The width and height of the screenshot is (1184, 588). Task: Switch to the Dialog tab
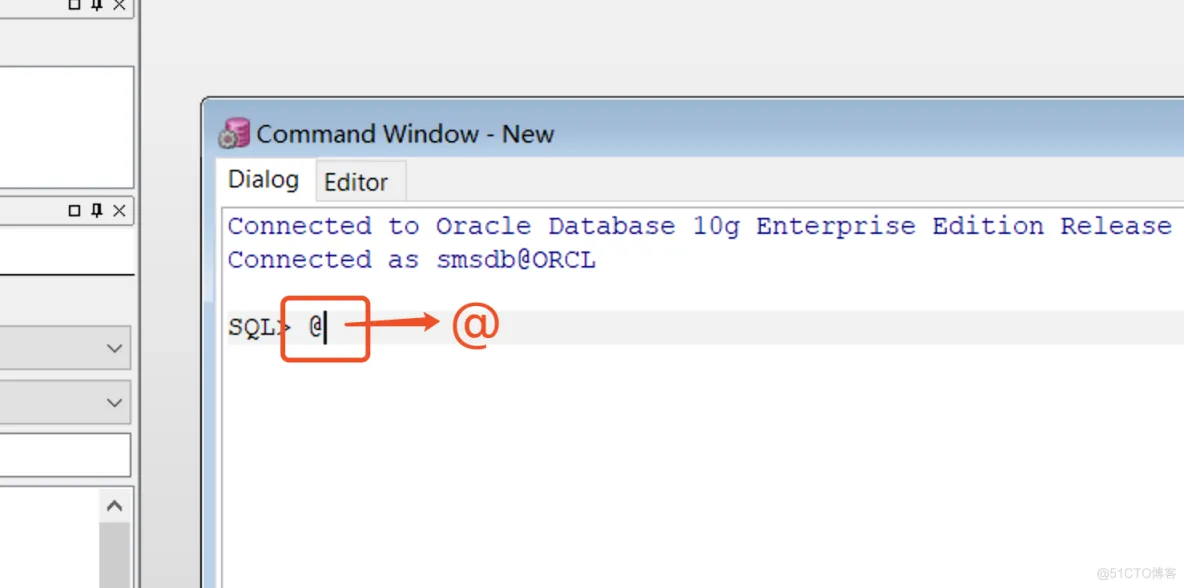pyautogui.click(x=263, y=180)
